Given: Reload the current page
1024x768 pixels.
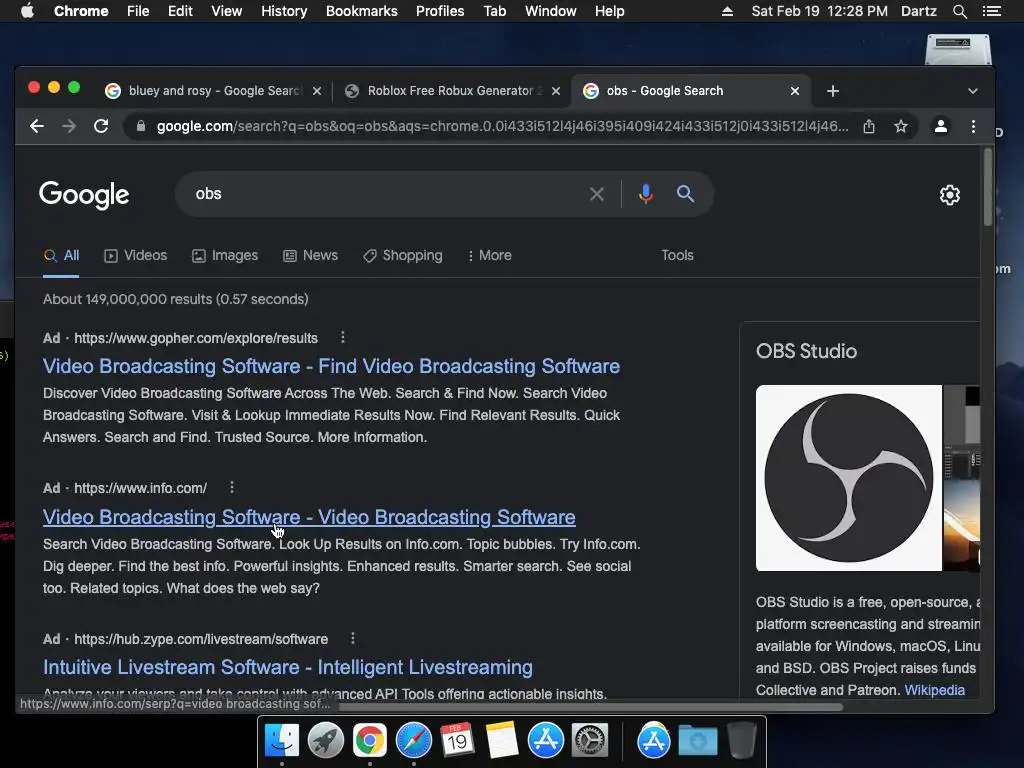Looking at the screenshot, I should [x=101, y=126].
